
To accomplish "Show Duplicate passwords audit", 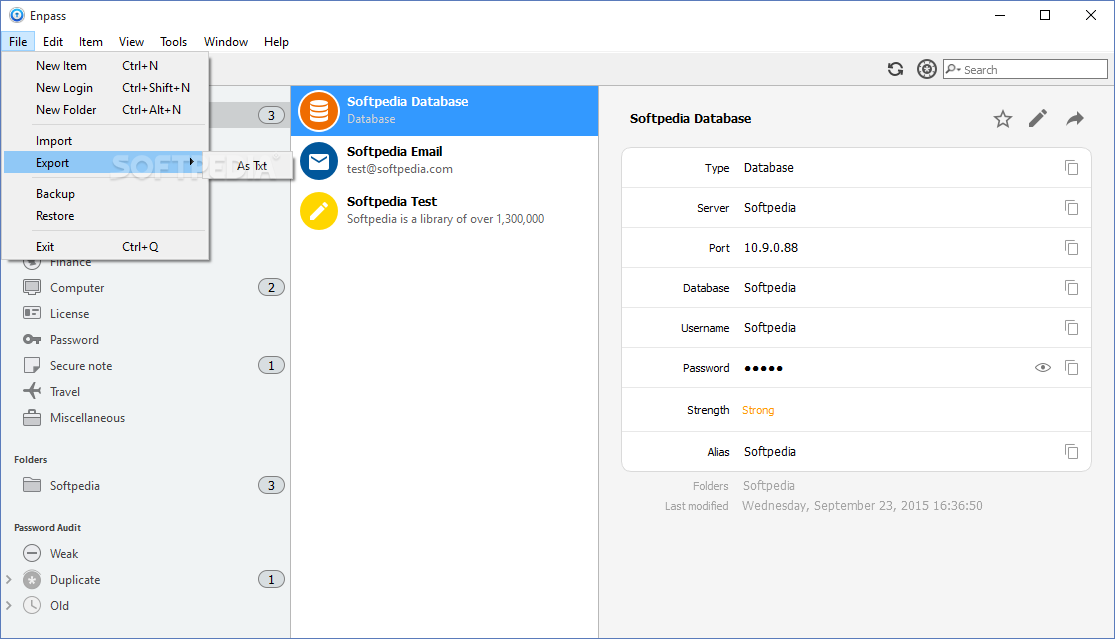I will click(147, 579).
